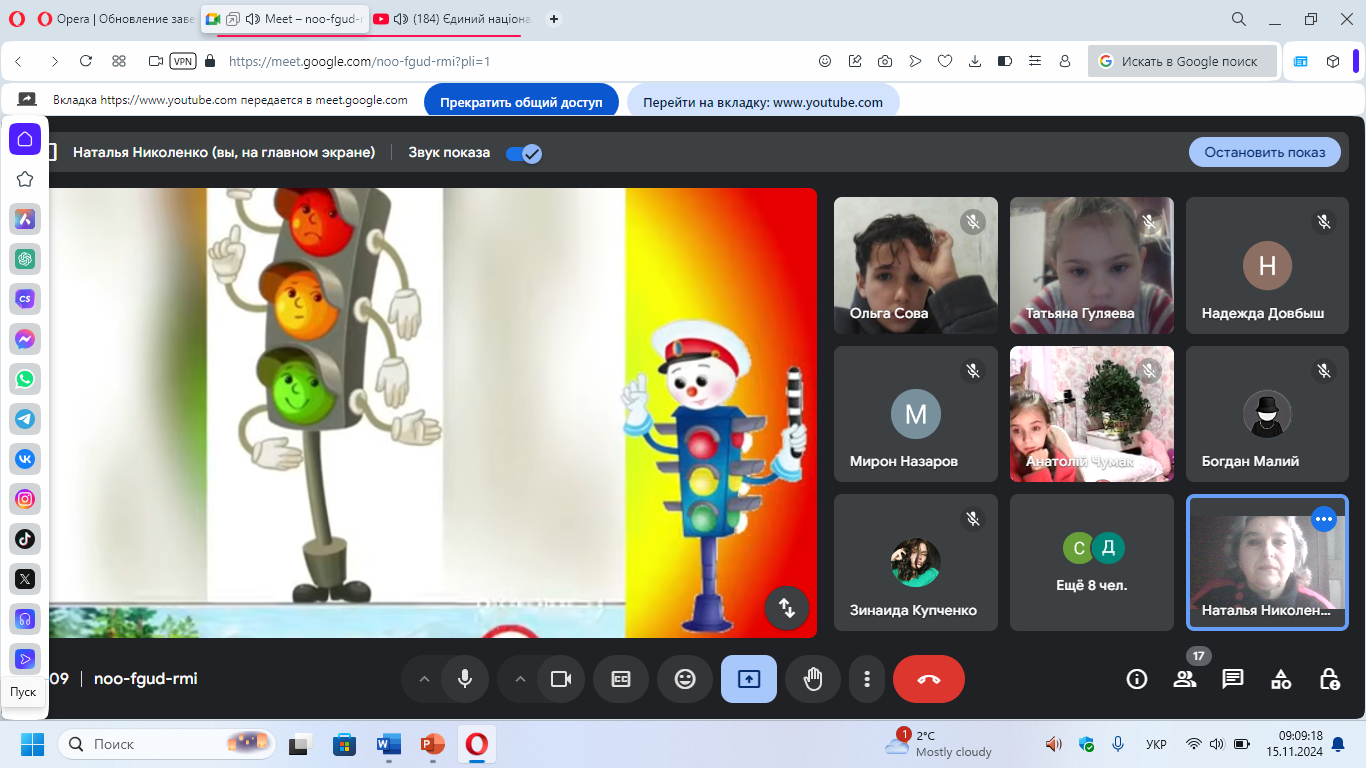Click the address bar URL
This screenshot has height=768, width=1366.
pyautogui.click(x=359, y=61)
